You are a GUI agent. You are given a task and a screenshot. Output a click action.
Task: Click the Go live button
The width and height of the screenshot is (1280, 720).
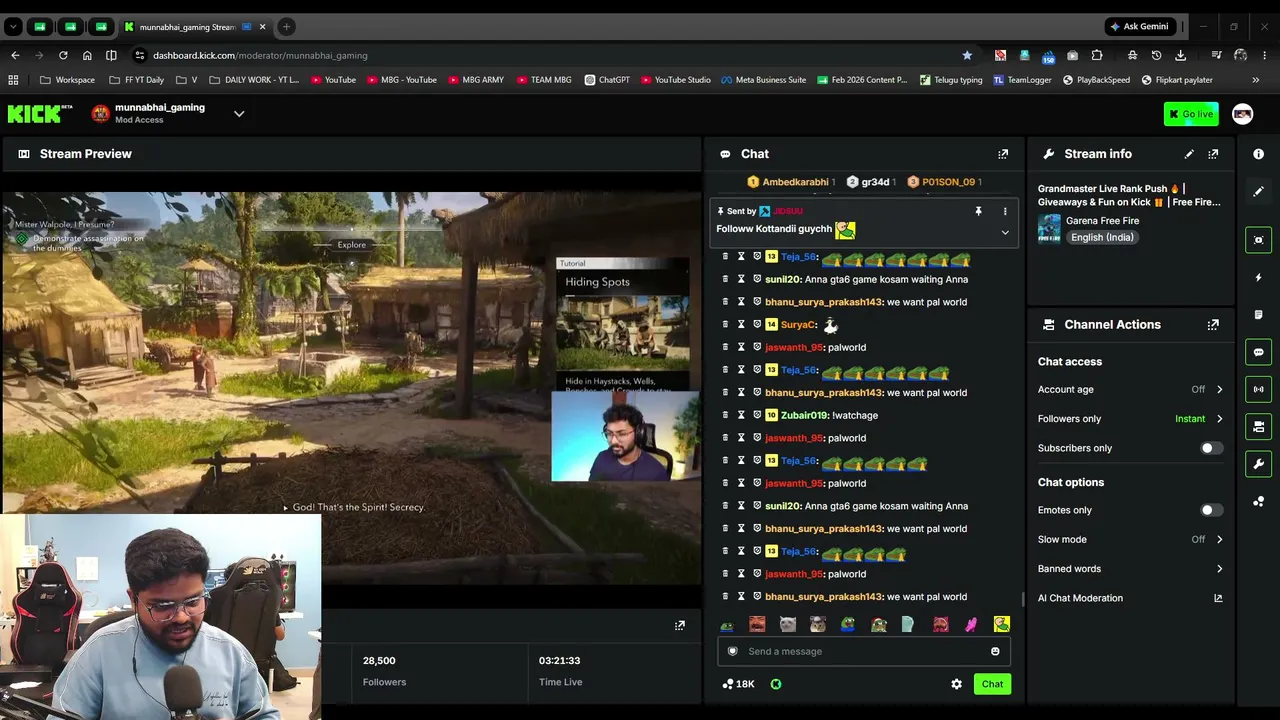tap(1191, 114)
